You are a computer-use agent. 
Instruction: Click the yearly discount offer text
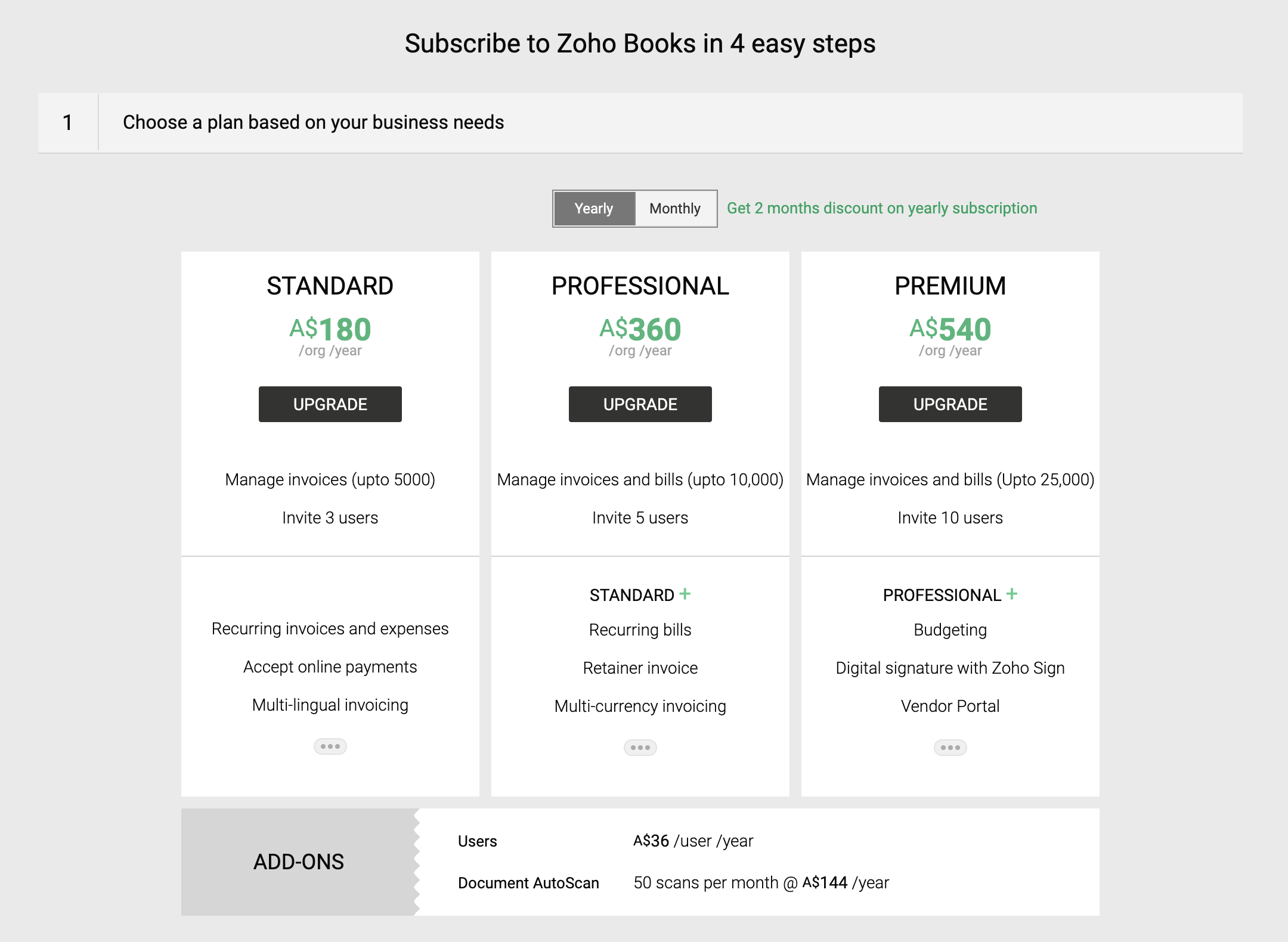tap(881, 208)
